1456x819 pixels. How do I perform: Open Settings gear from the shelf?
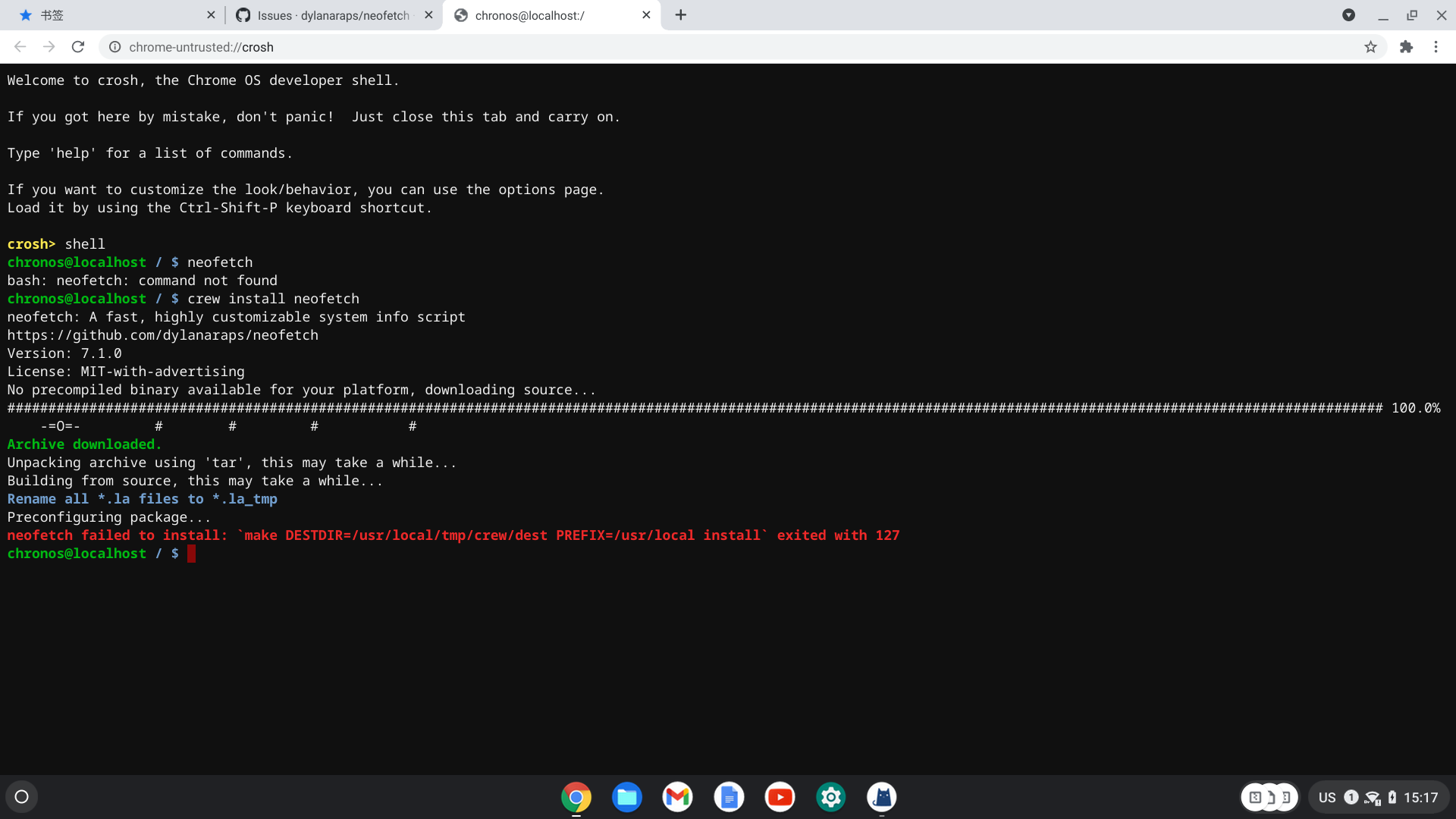[831, 797]
